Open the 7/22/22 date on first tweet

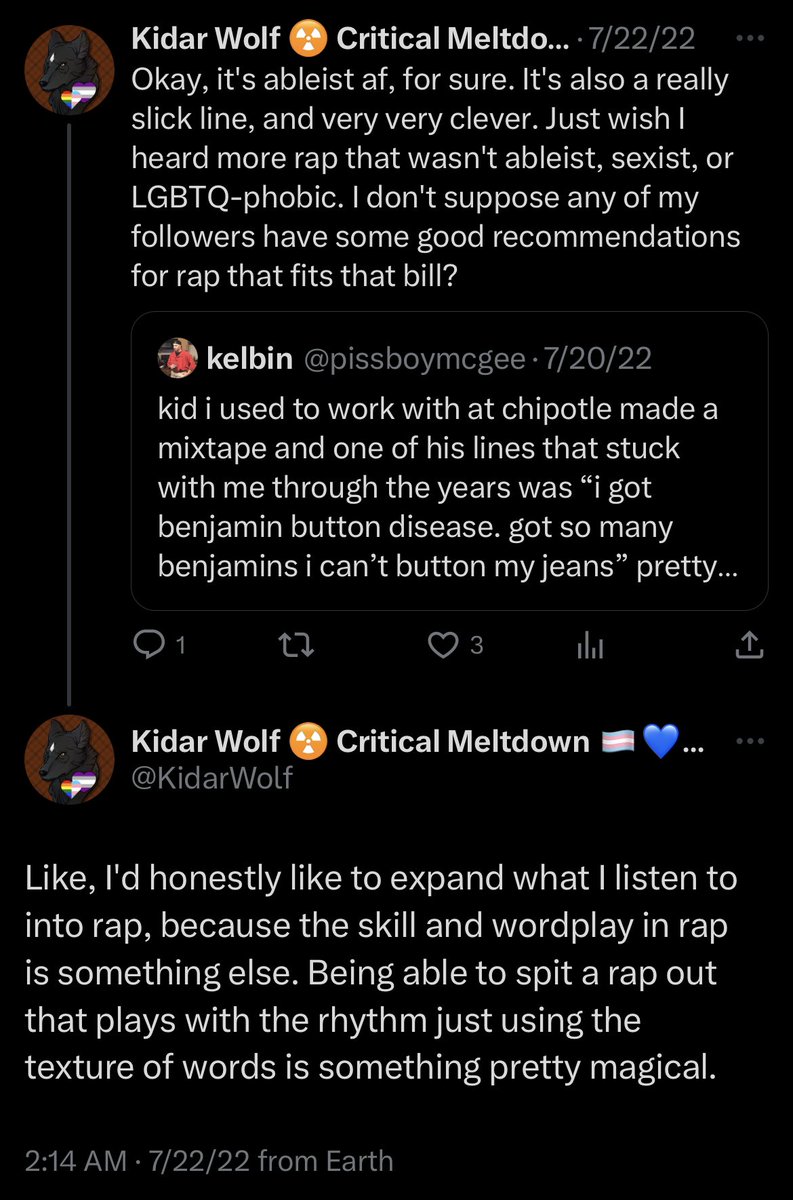pos(641,39)
